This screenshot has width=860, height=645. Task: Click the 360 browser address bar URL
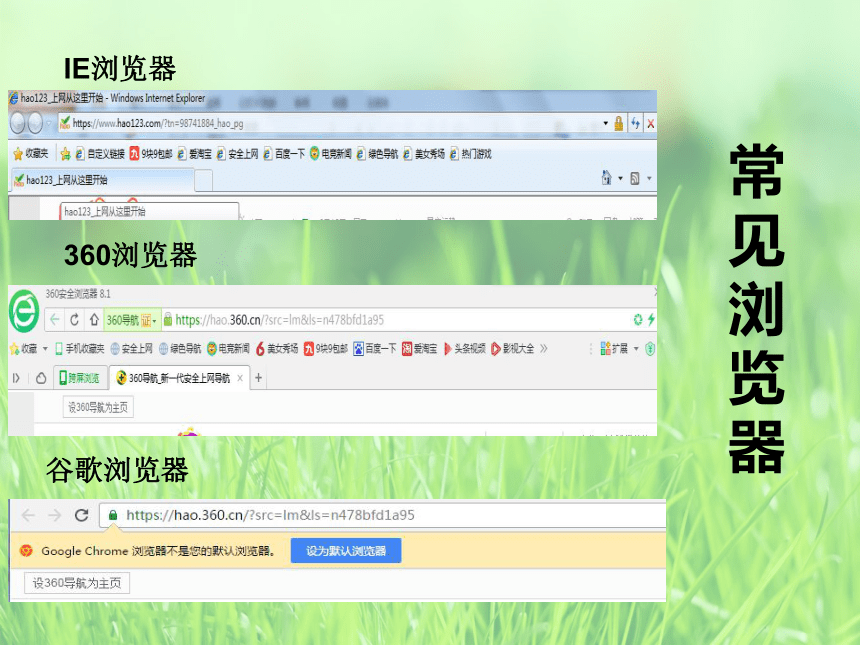click(x=280, y=320)
